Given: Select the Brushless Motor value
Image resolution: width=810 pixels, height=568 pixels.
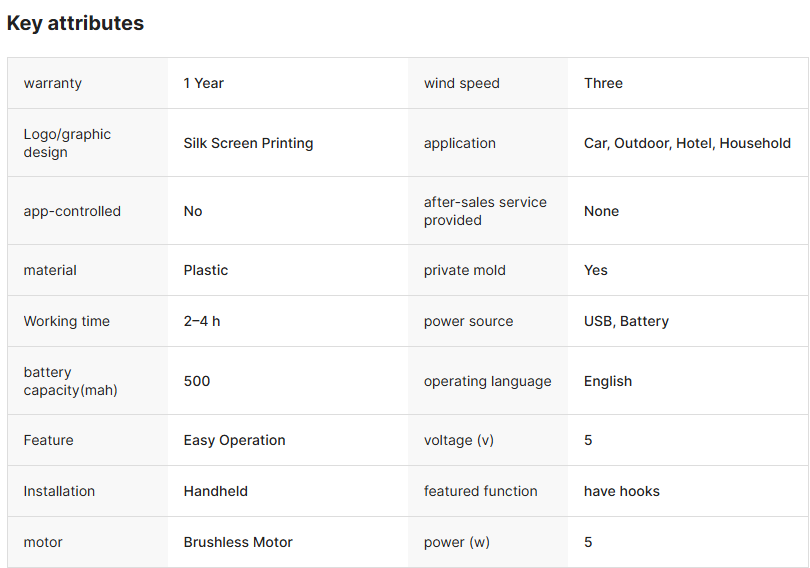Looking at the screenshot, I should point(238,542).
